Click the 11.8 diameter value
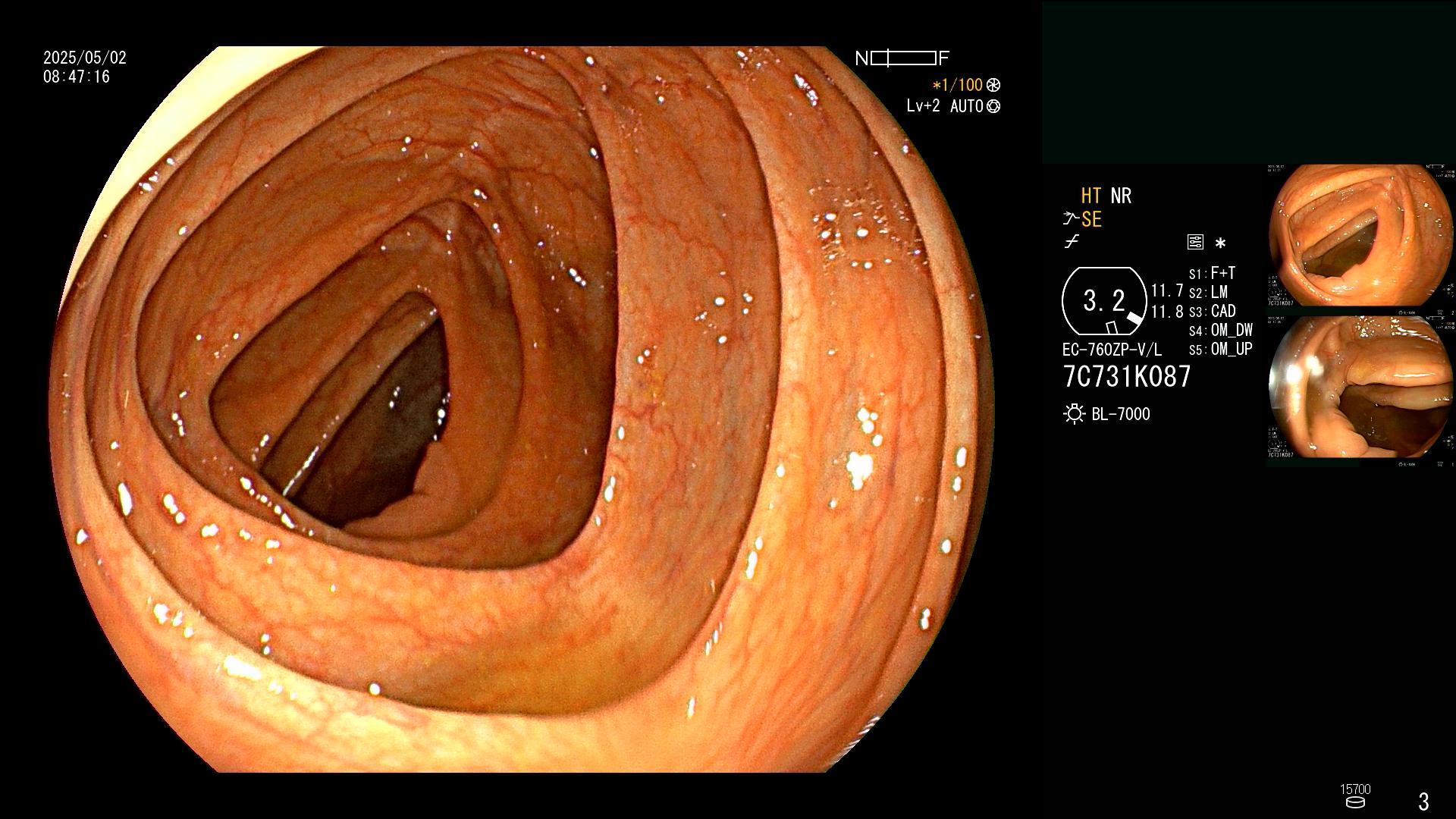The image size is (1456, 819). pyautogui.click(x=1167, y=312)
